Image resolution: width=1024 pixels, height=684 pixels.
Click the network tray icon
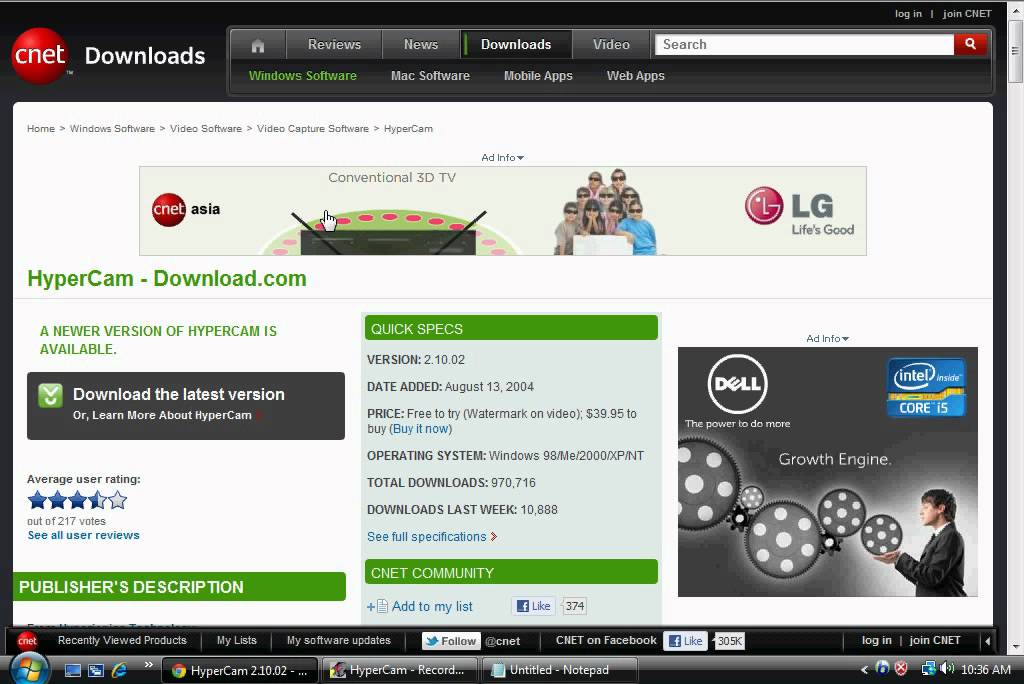click(x=928, y=668)
